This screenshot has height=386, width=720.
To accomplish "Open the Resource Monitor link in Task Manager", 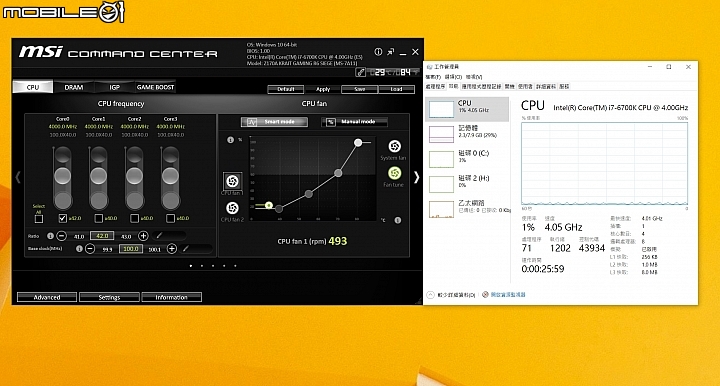I will point(508,295).
